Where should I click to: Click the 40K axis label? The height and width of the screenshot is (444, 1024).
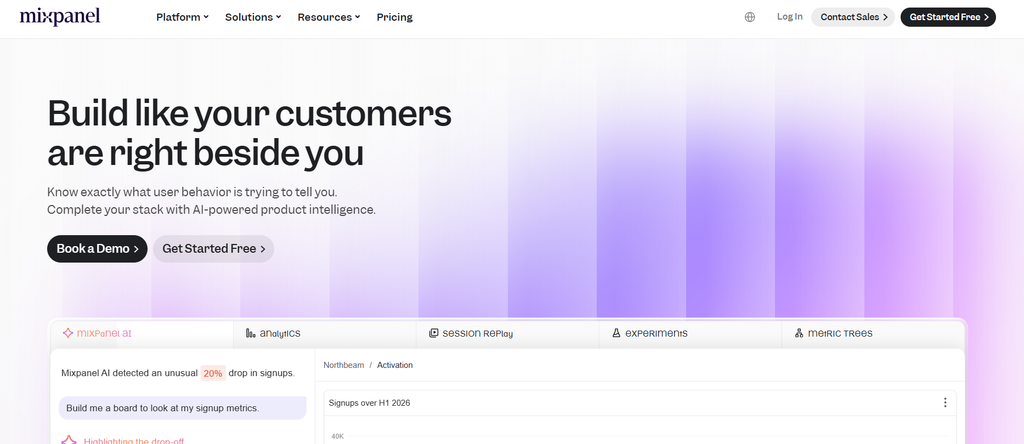[338, 436]
